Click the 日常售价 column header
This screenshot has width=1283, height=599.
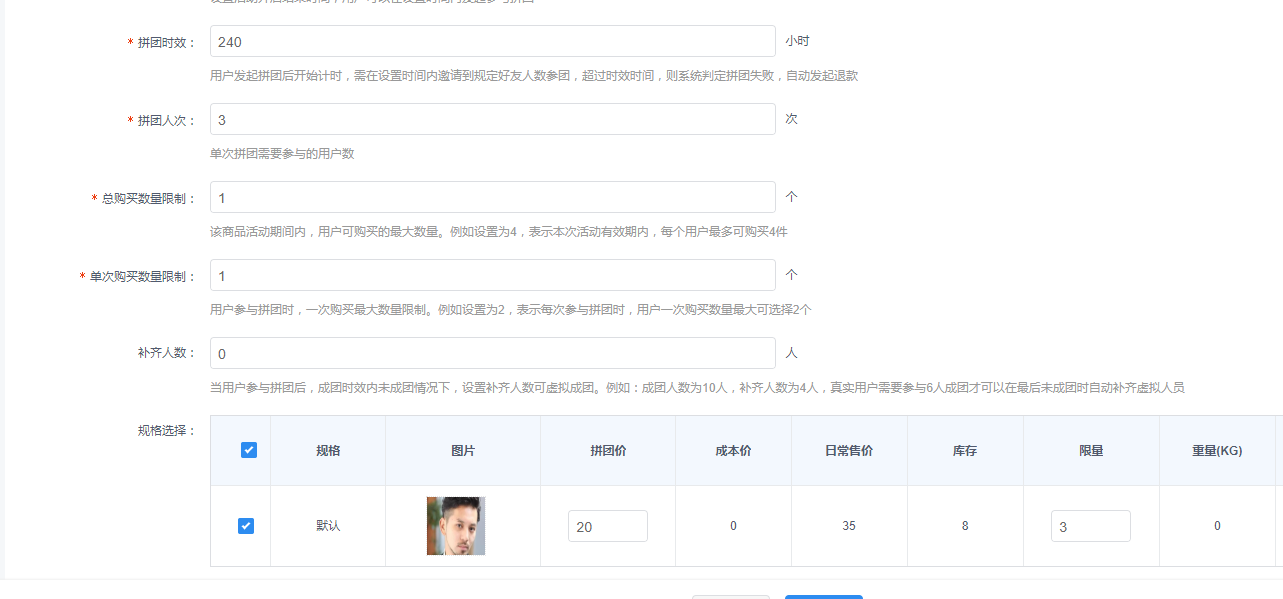[849, 451]
